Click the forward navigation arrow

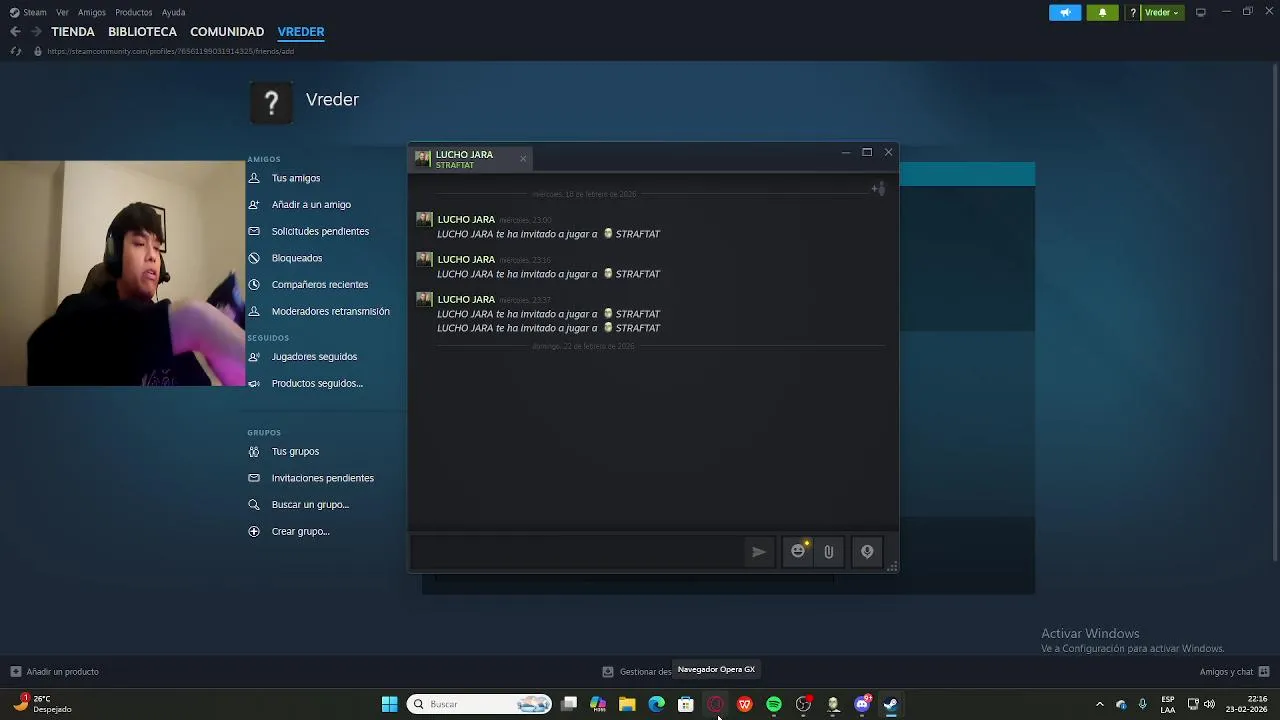coord(36,32)
